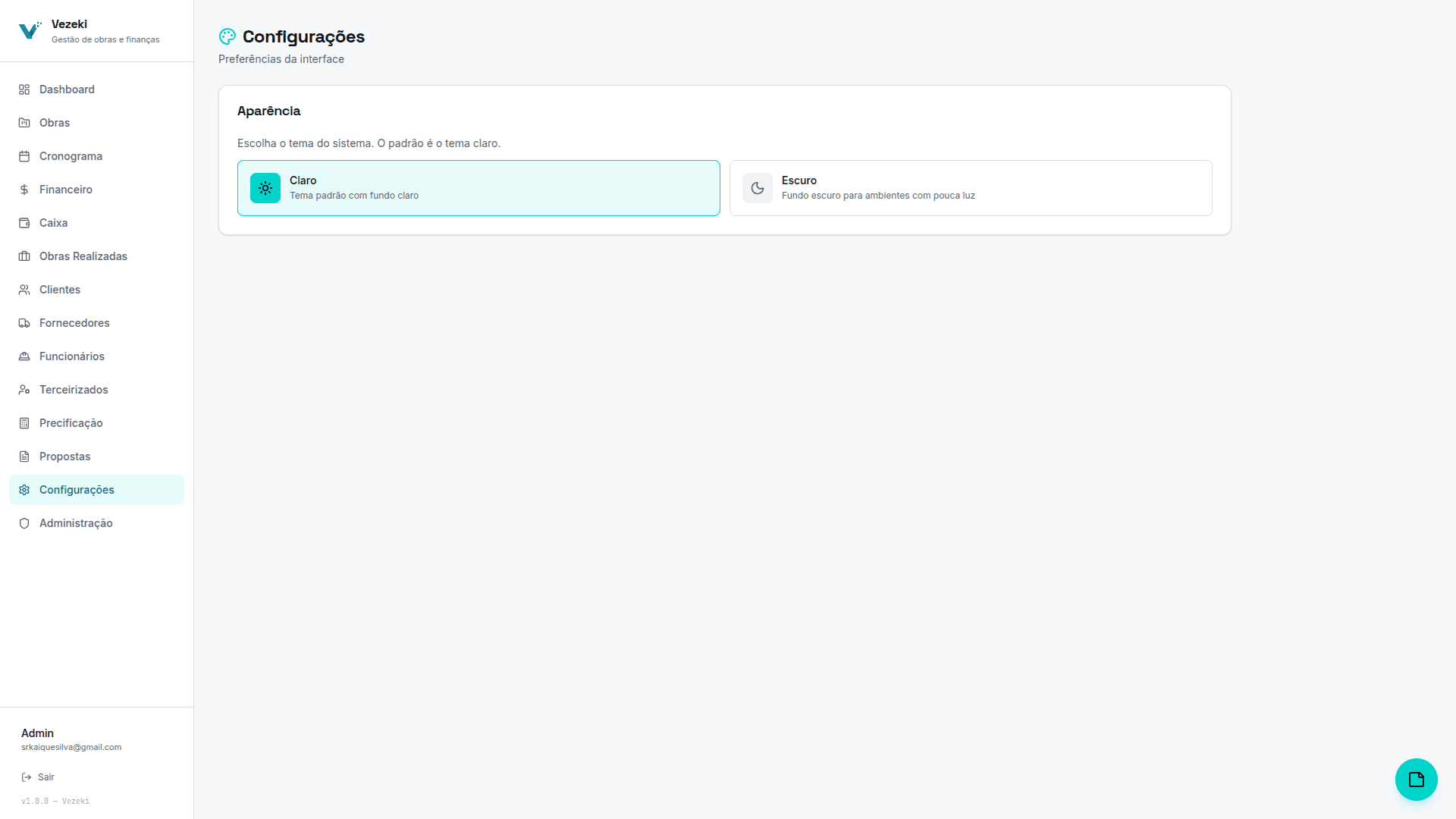Click the Caixa wallet icon

24,223
